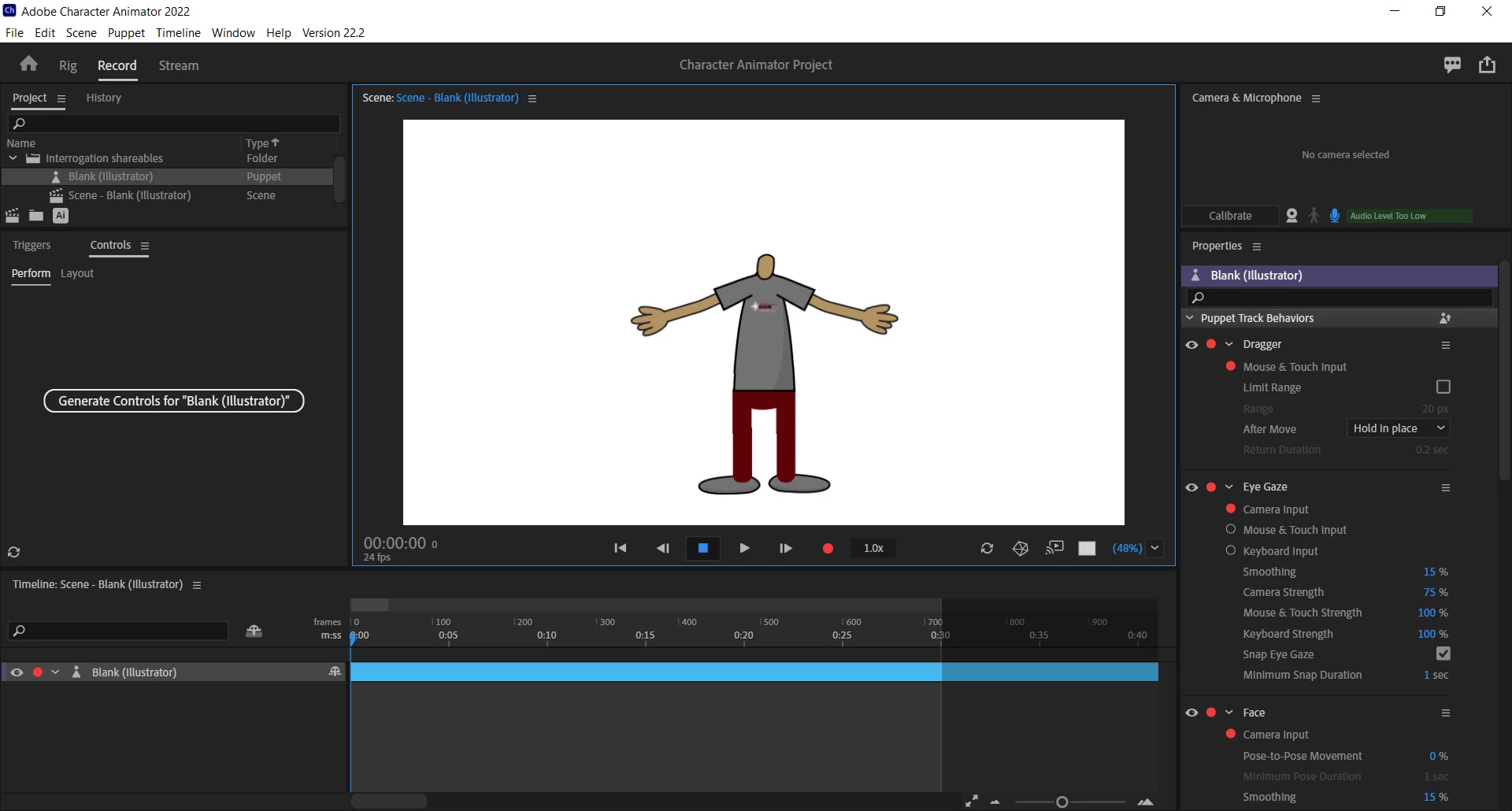The image size is (1512, 811).
Task: Click the add behavior icon
Action: pos(1445,318)
